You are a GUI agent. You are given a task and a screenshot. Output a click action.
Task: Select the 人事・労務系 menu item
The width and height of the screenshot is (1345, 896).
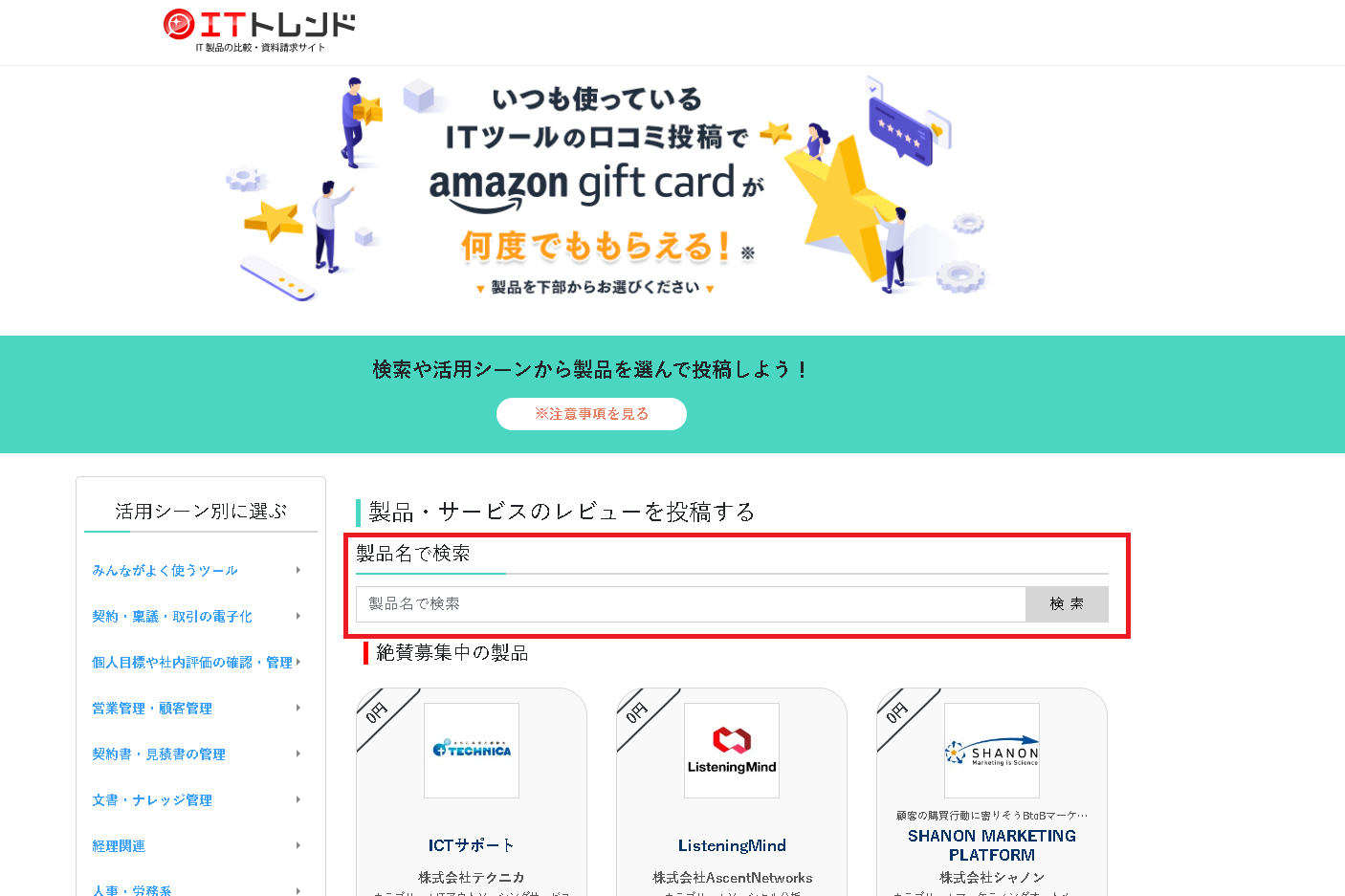132,890
